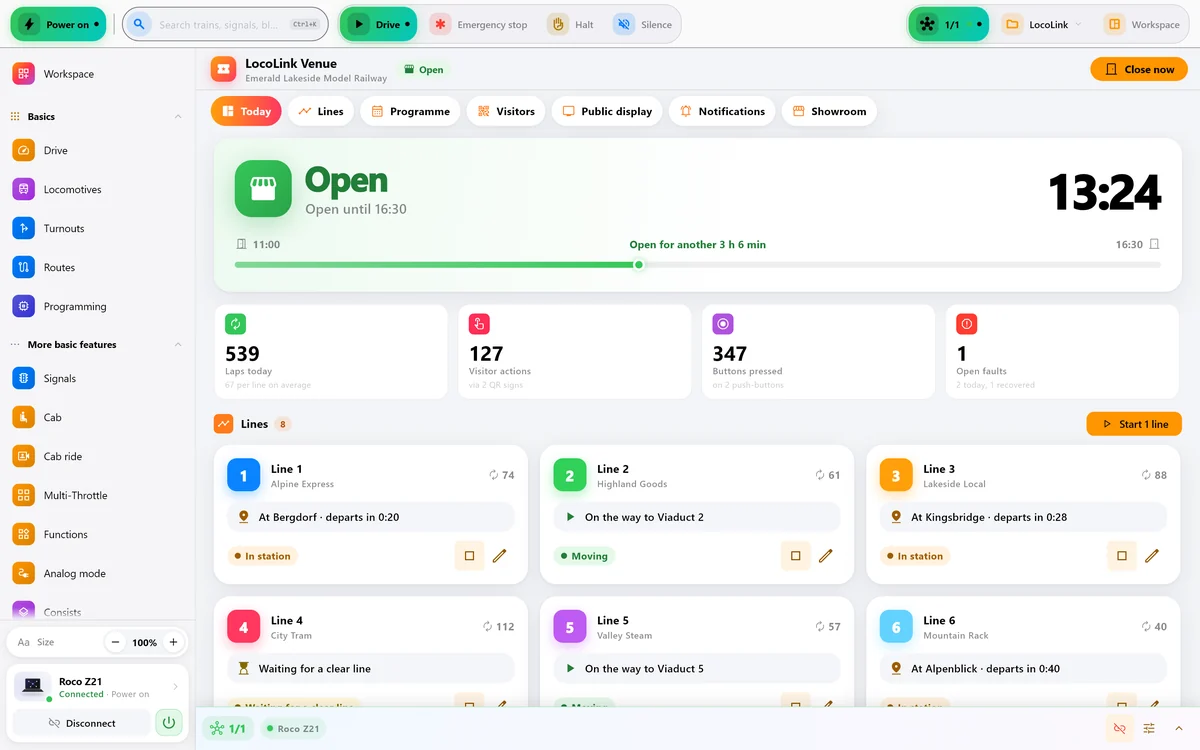This screenshot has width=1200, height=750.
Task: Collapse the More basic features section
Action: (97, 344)
